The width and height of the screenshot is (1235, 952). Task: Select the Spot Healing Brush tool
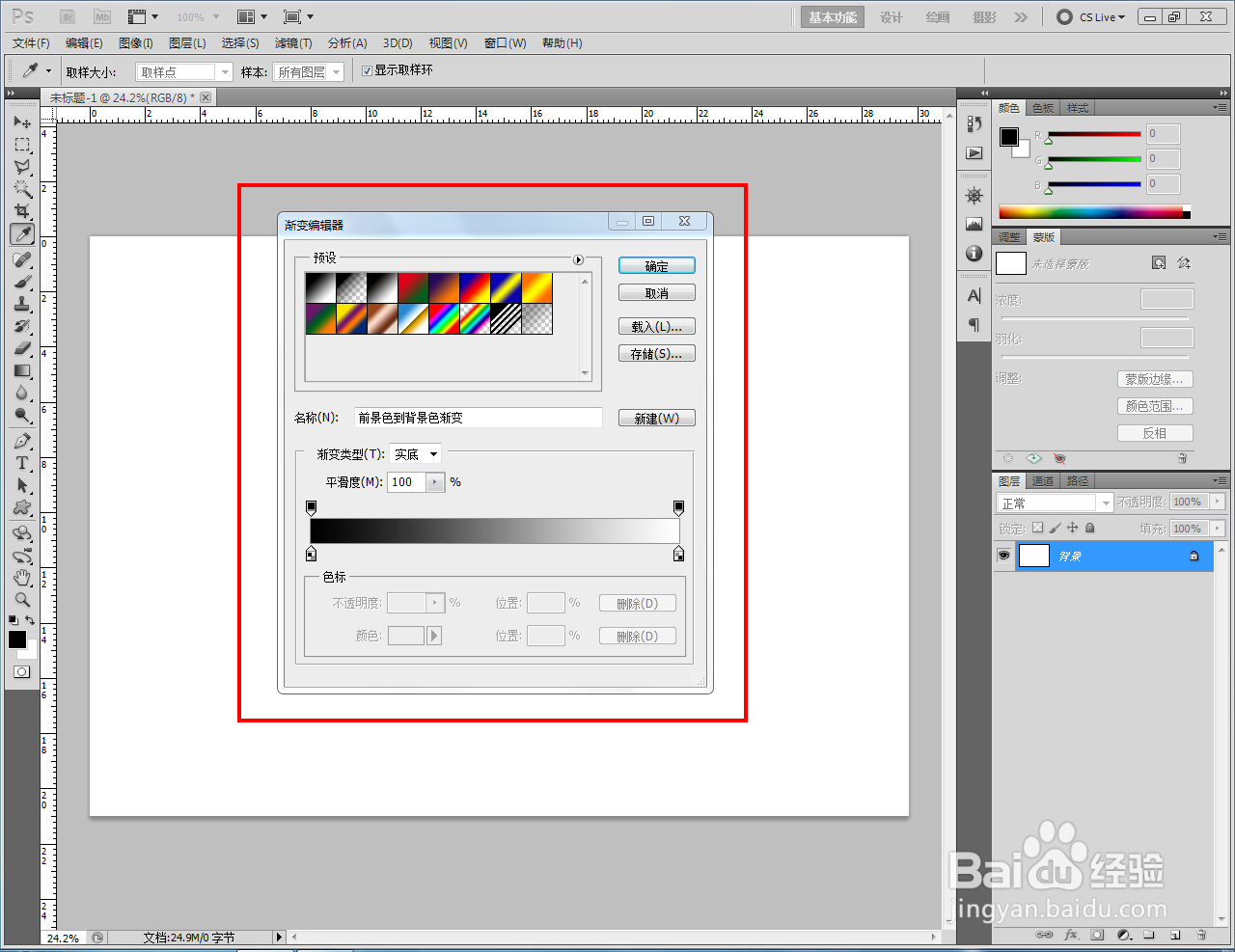pyautogui.click(x=22, y=259)
